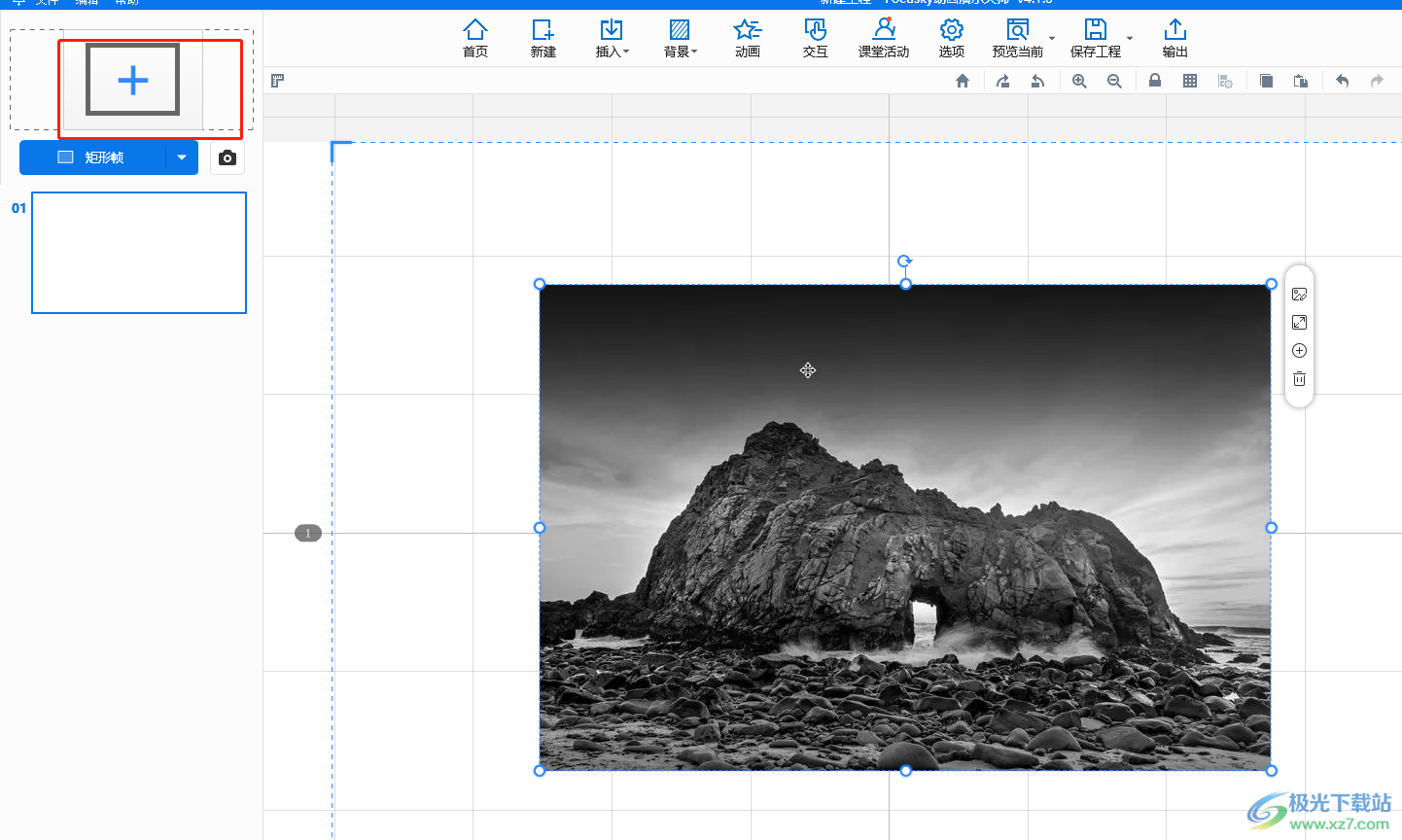
Task: Rotate canvas clockwise icon
Action: [1003, 81]
